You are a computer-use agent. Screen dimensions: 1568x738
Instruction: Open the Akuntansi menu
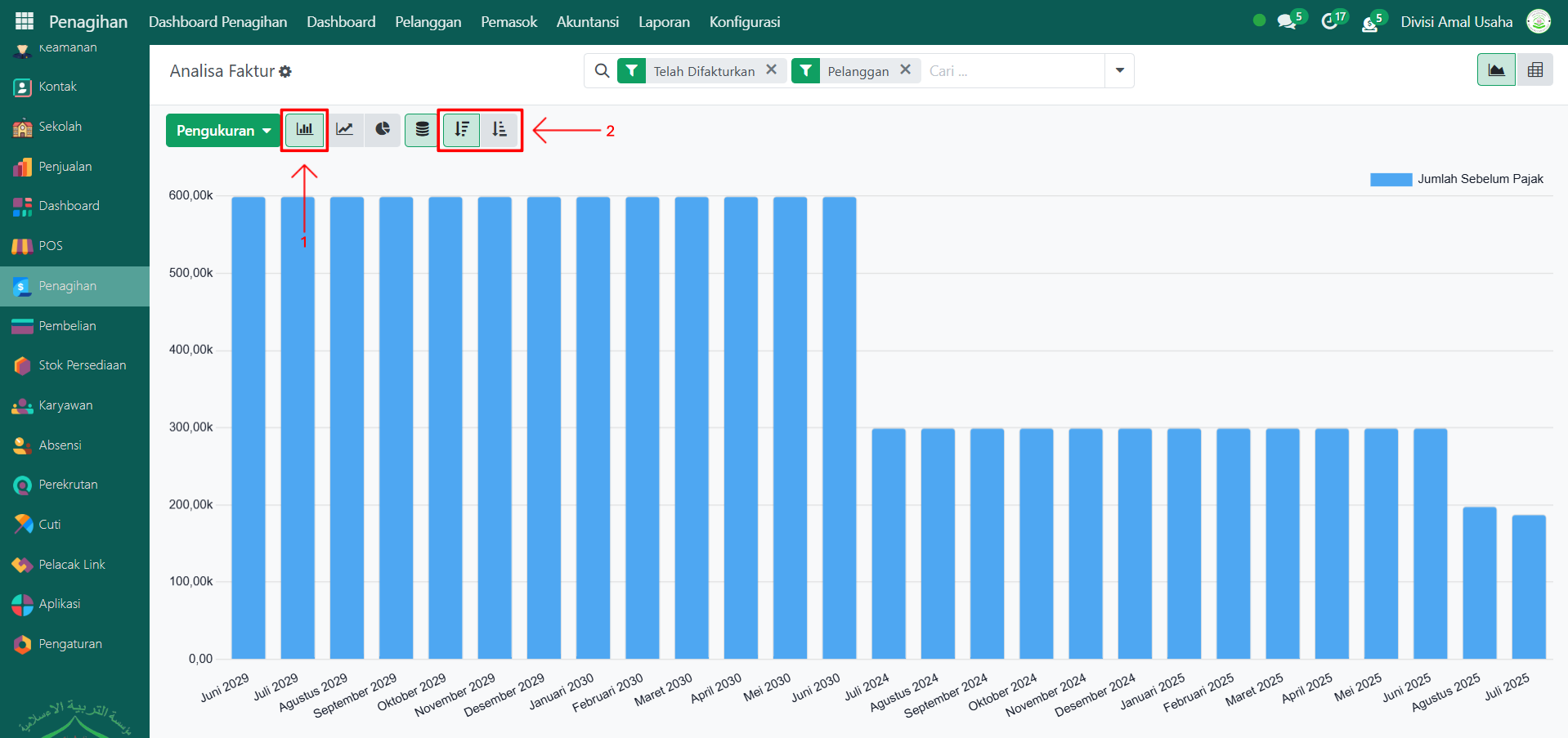click(x=587, y=22)
